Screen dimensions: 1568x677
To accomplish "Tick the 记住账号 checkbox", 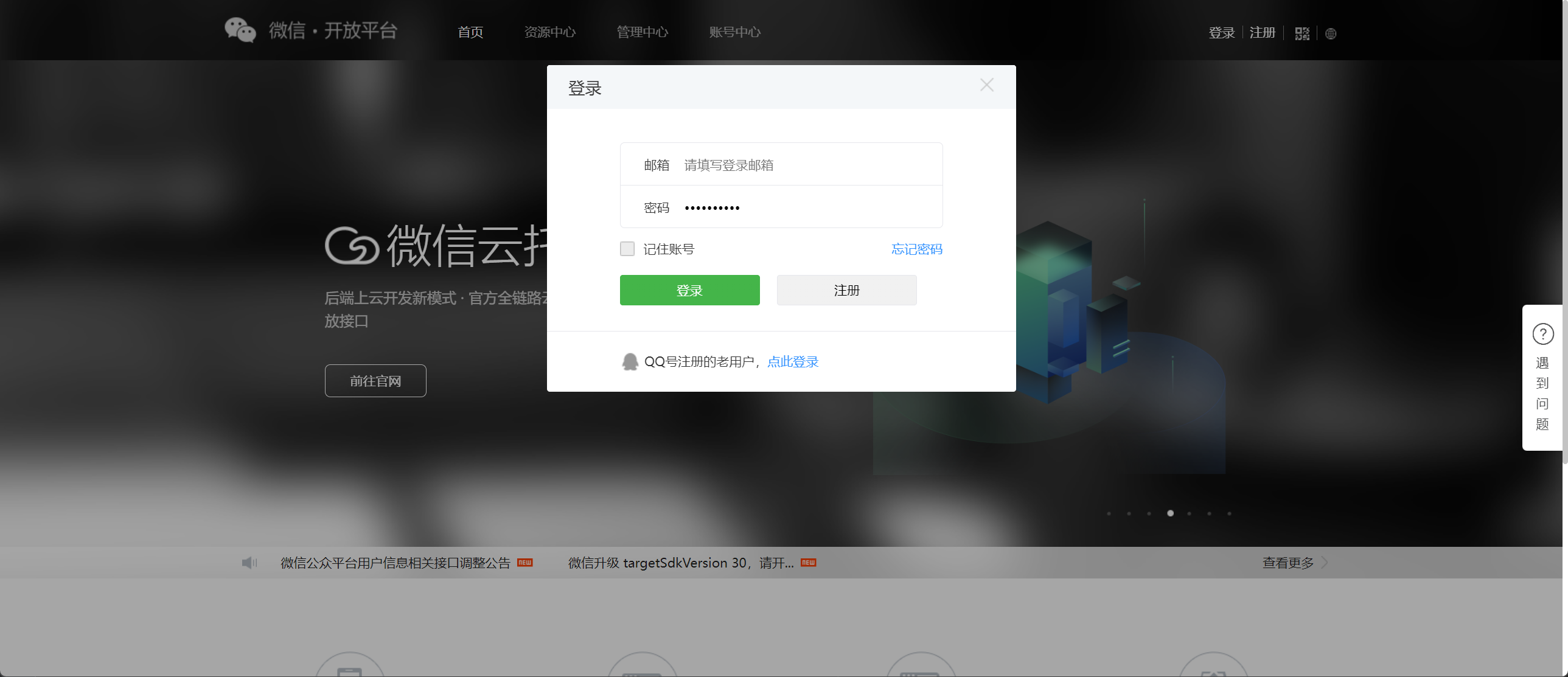I will 627,249.
